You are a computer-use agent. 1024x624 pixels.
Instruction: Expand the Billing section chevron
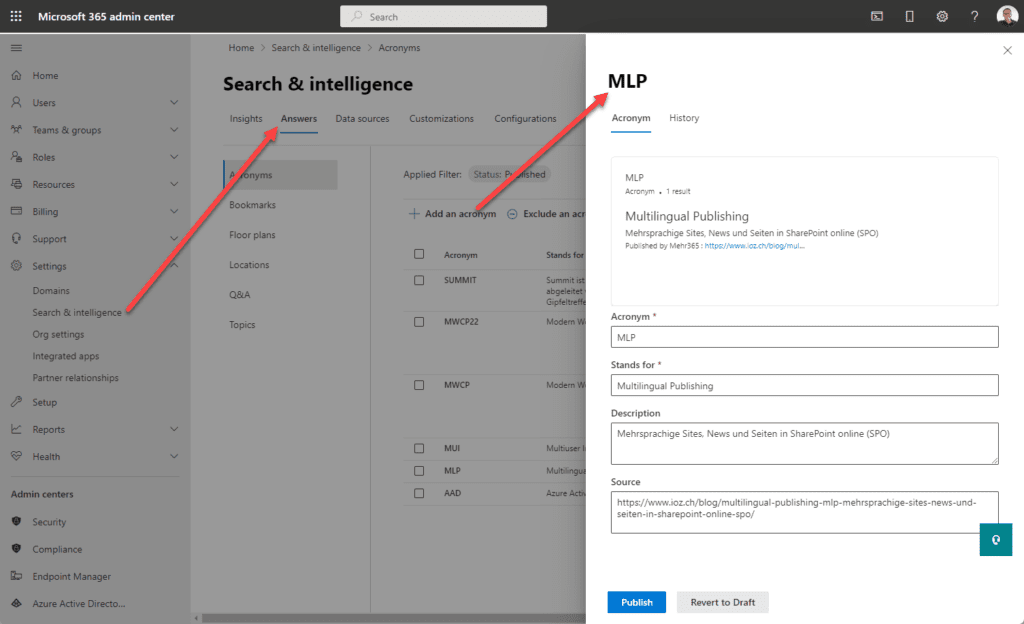pyautogui.click(x=174, y=212)
